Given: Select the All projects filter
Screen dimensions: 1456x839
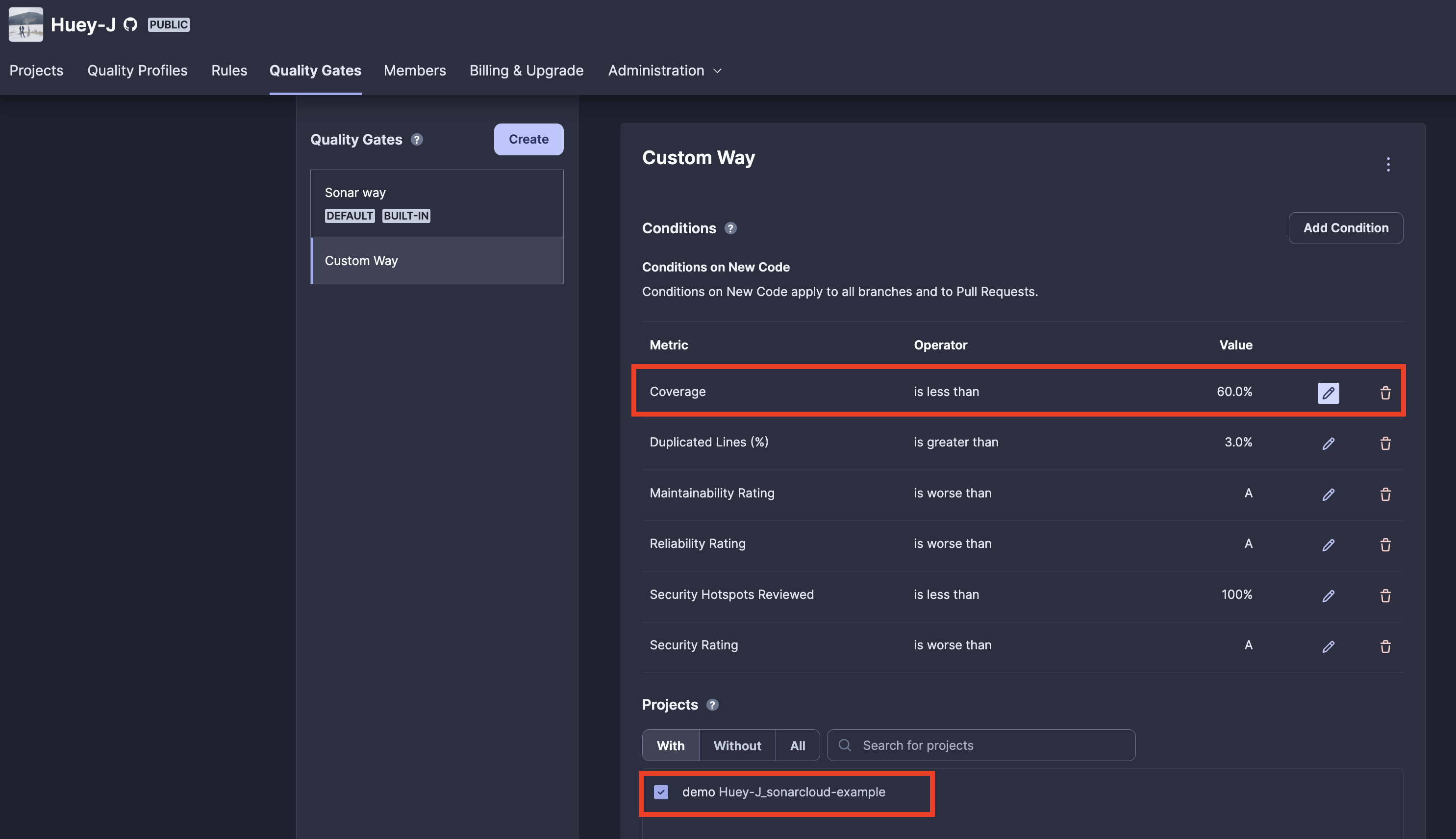Looking at the screenshot, I should coord(797,745).
